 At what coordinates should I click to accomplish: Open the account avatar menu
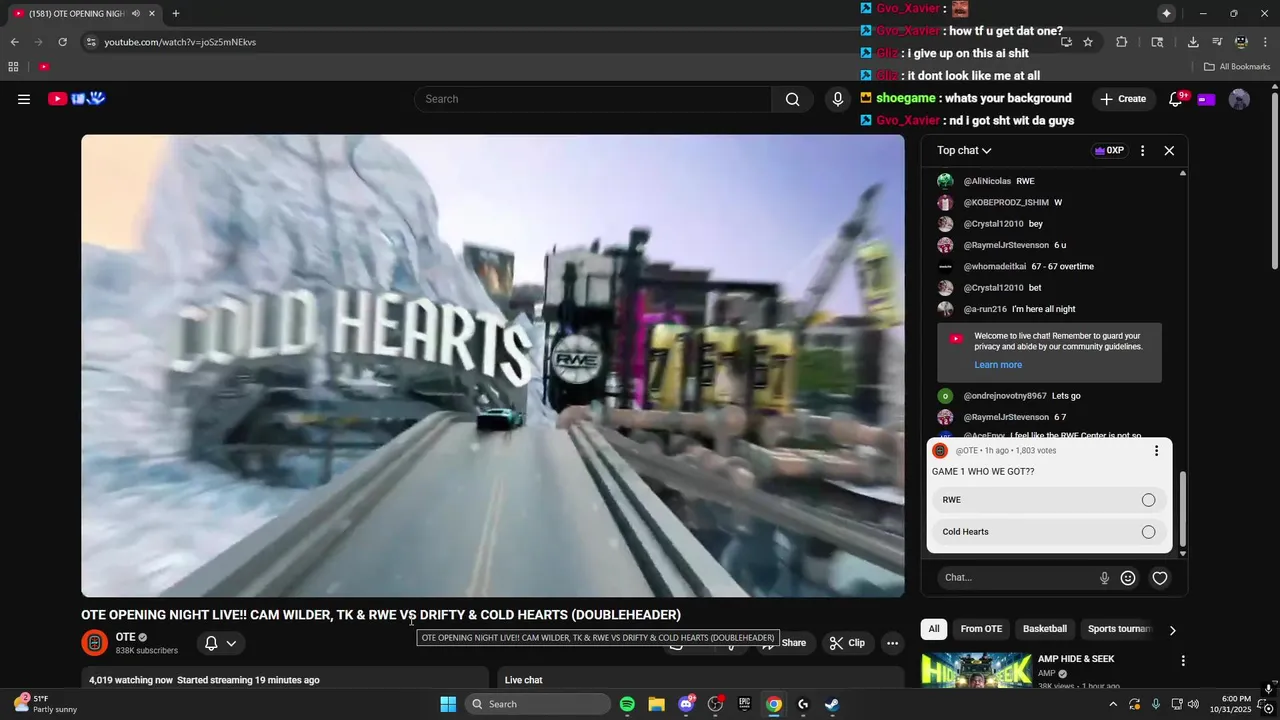[1239, 99]
